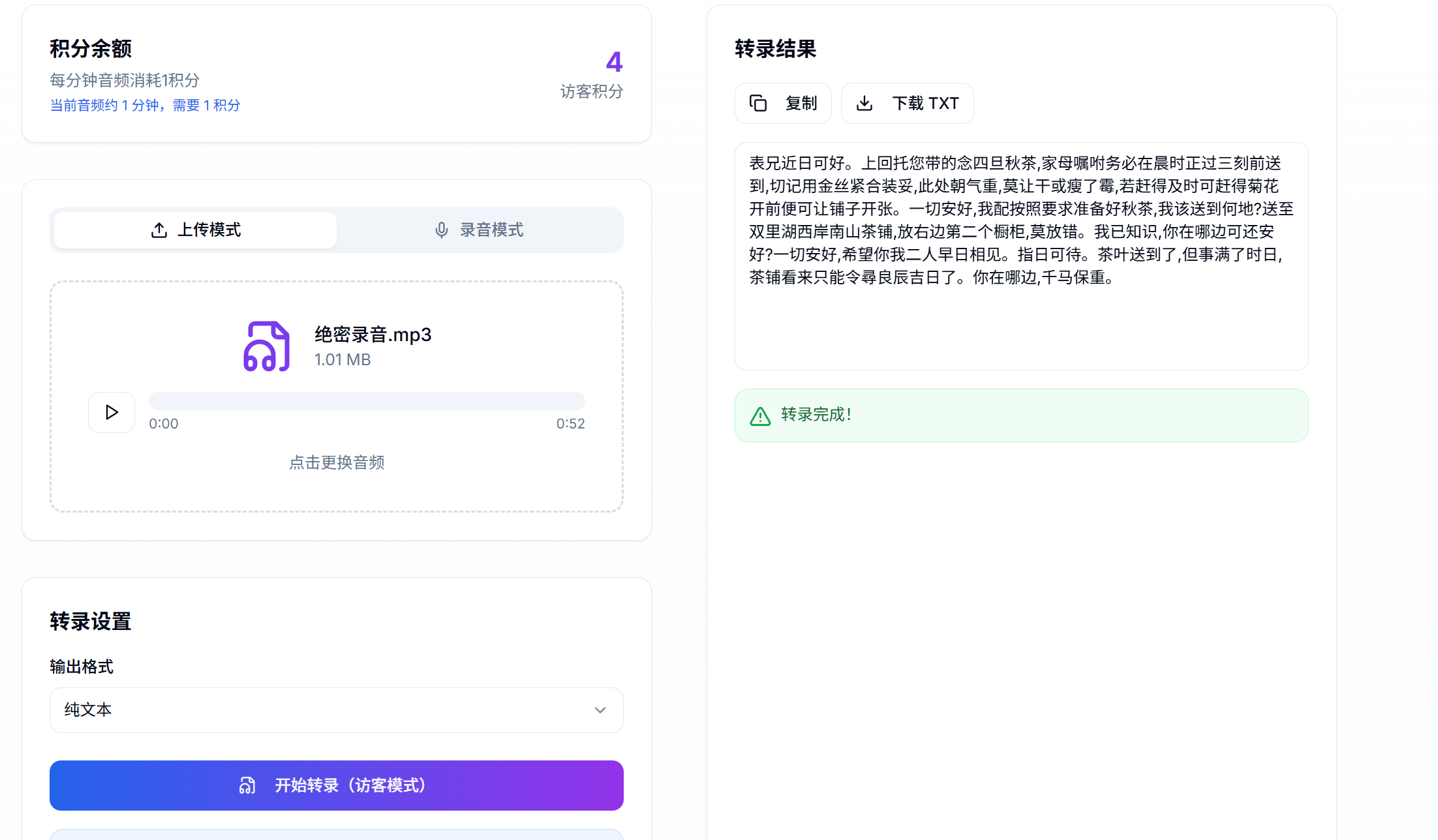
Task: Play the 绝密录音.mp3 audio
Action: (x=112, y=412)
